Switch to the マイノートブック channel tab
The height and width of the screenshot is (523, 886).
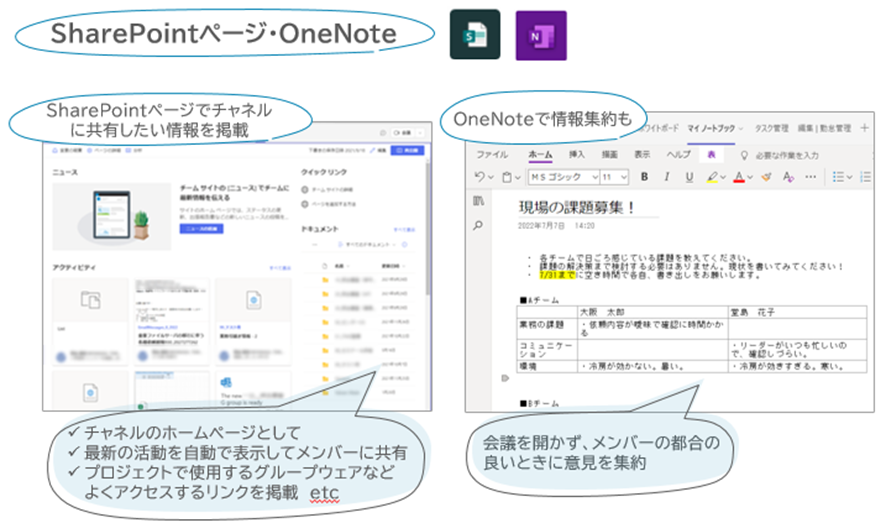[x=711, y=129]
